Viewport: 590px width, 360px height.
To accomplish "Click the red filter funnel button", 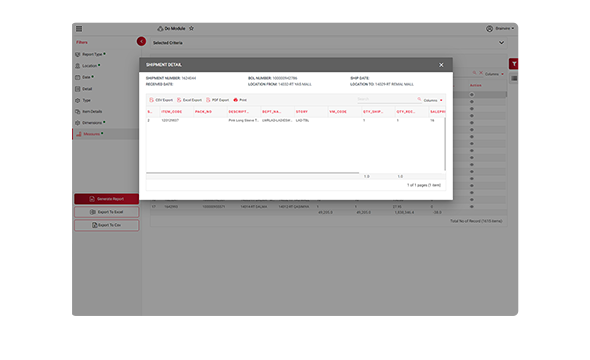I will (x=514, y=64).
